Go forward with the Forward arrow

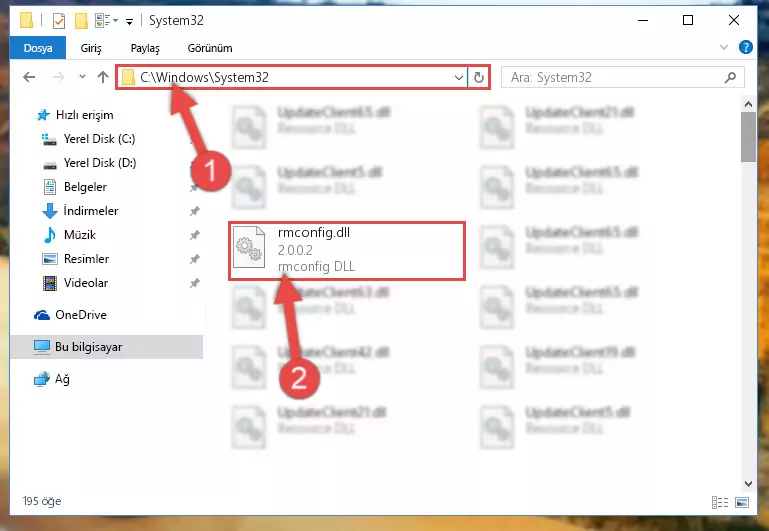58,77
